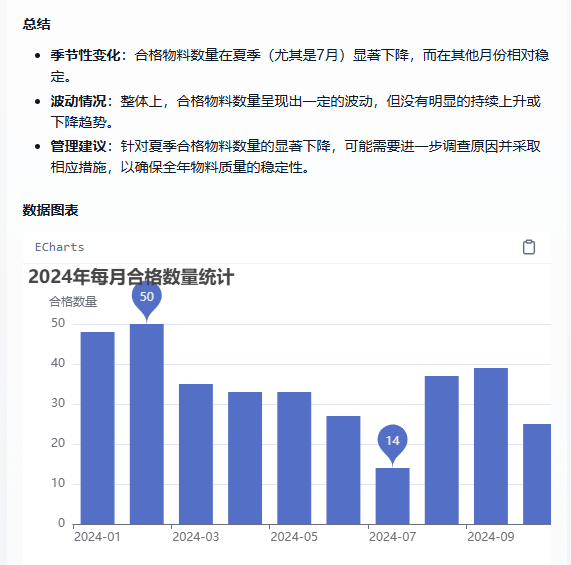
Task: Click the 数据图表 section heading
Action: (x=51, y=210)
